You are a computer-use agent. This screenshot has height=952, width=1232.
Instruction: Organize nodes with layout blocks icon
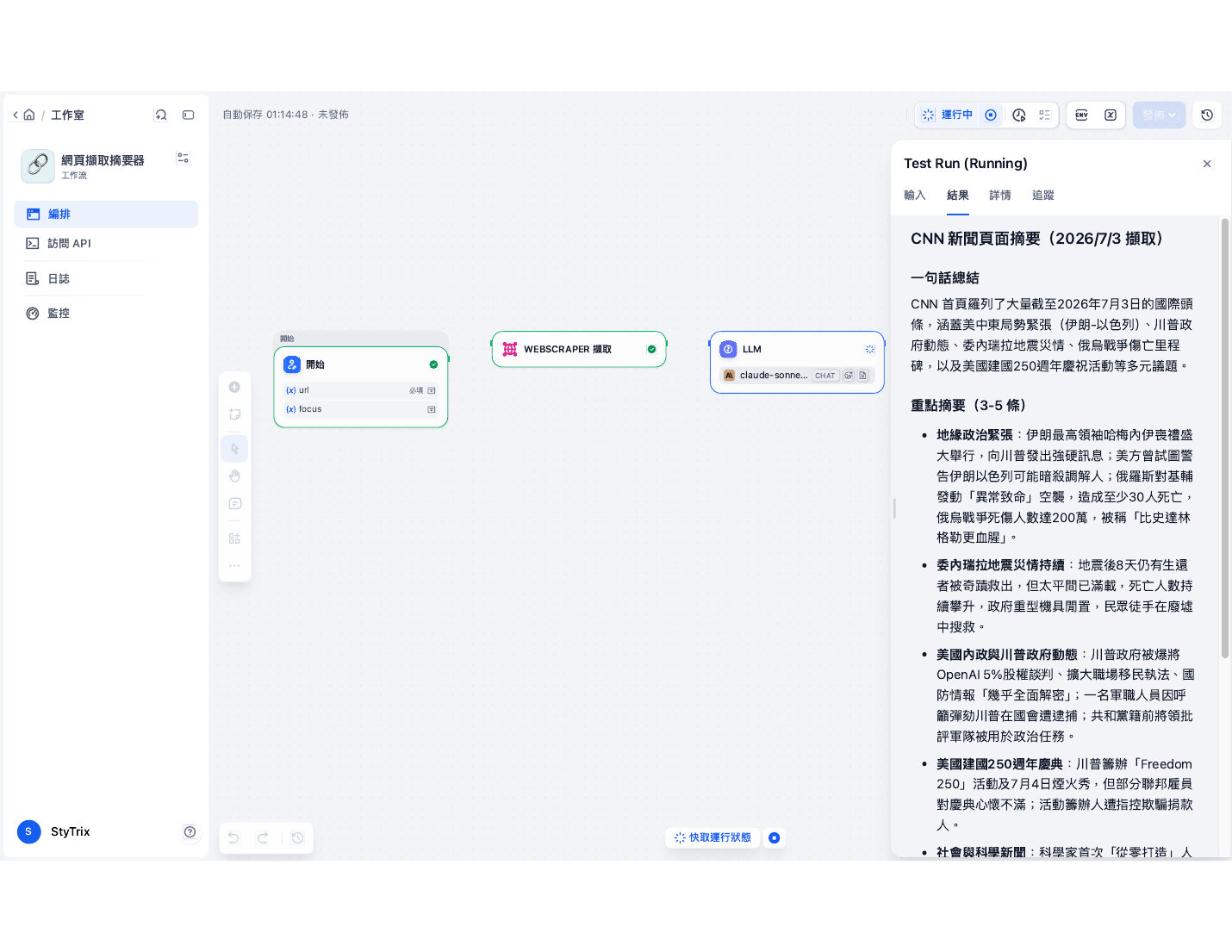(x=234, y=538)
